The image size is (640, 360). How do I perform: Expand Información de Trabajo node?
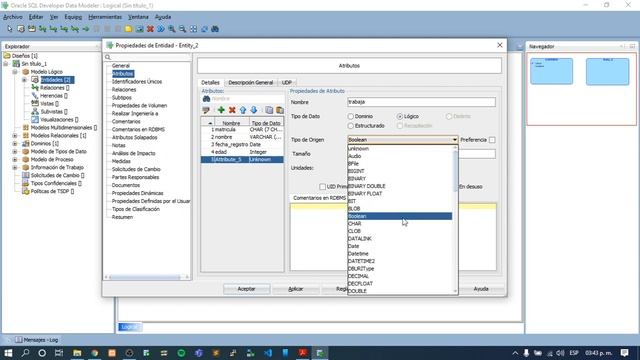tap(15, 167)
